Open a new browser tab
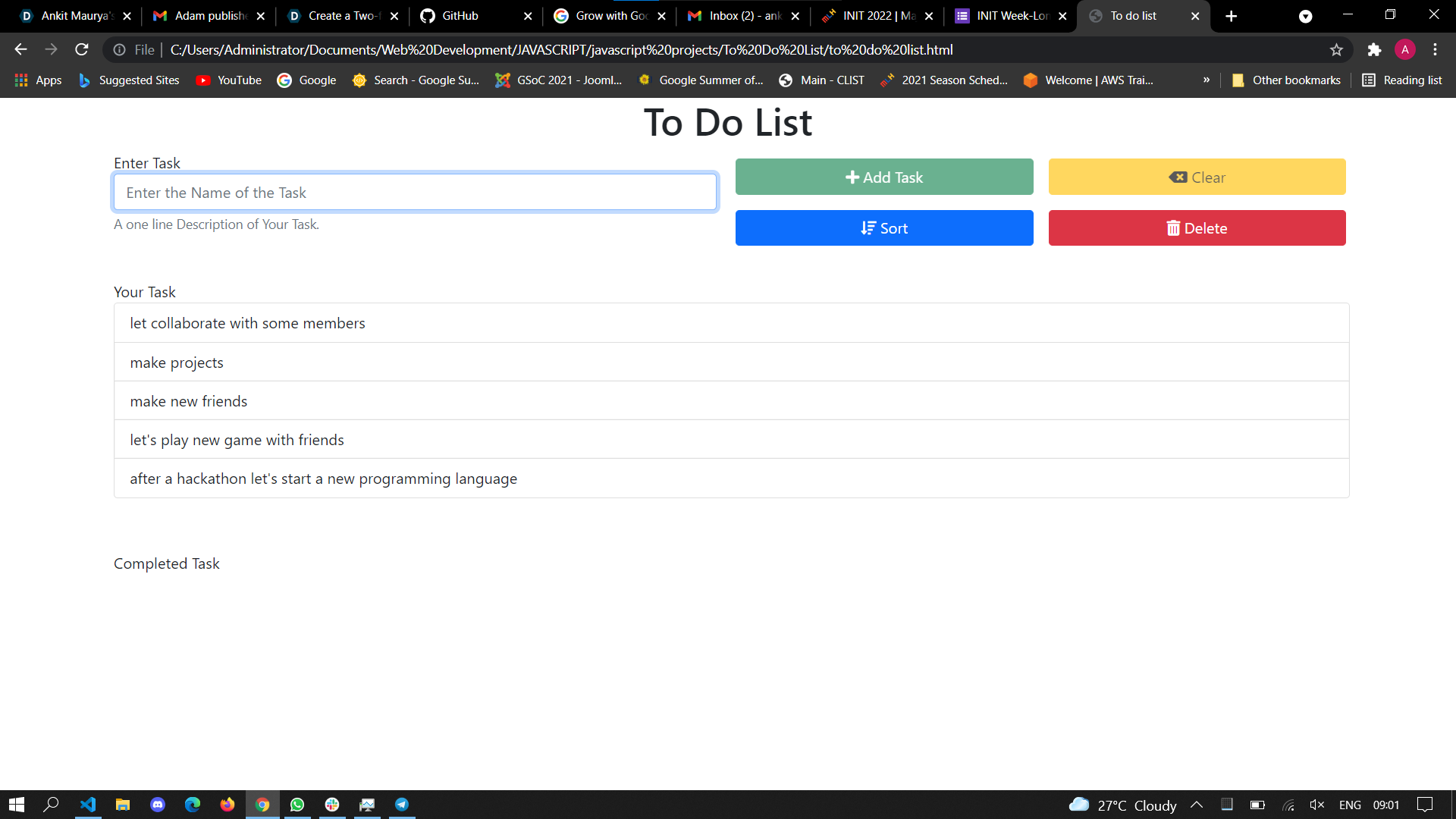 [1232, 16]
